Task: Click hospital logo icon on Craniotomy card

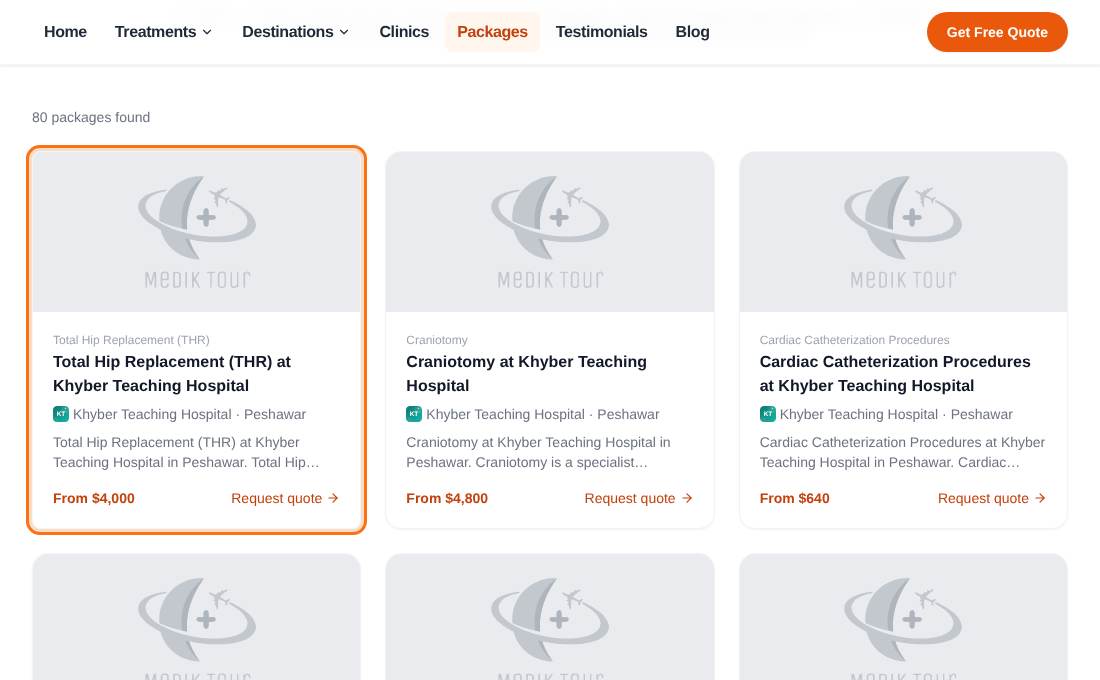Action: coord(414,414)
